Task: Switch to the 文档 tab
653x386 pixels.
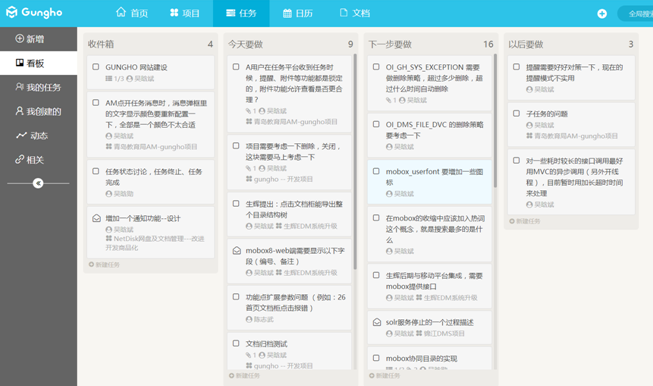Action: point(355,13)
